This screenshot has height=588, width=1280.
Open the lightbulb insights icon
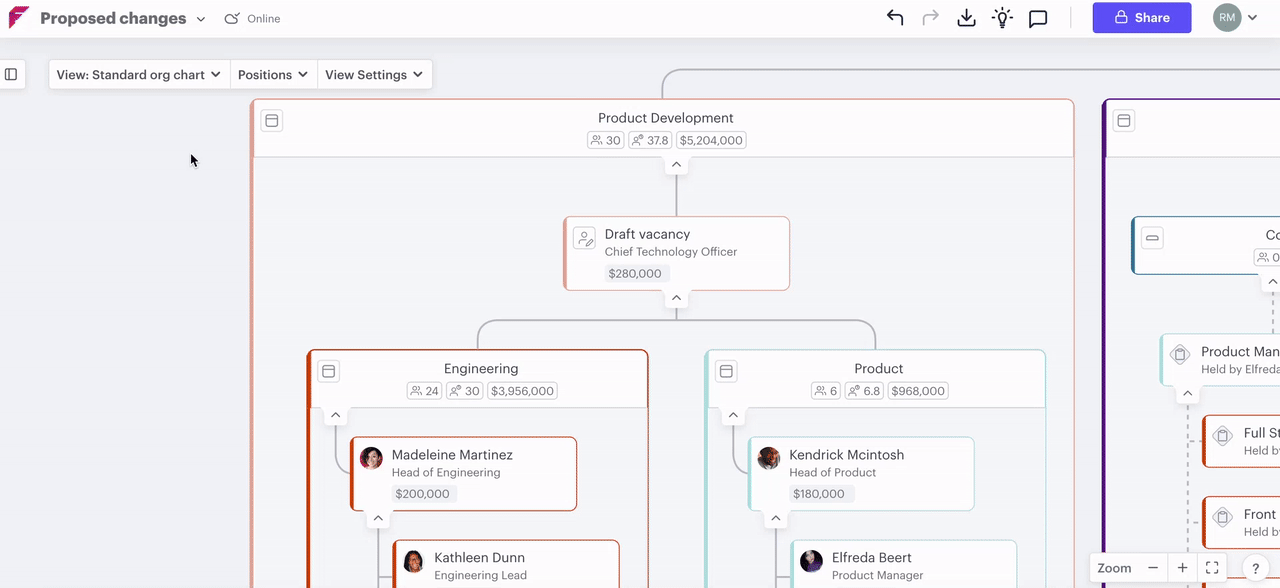coord(1002,18)
